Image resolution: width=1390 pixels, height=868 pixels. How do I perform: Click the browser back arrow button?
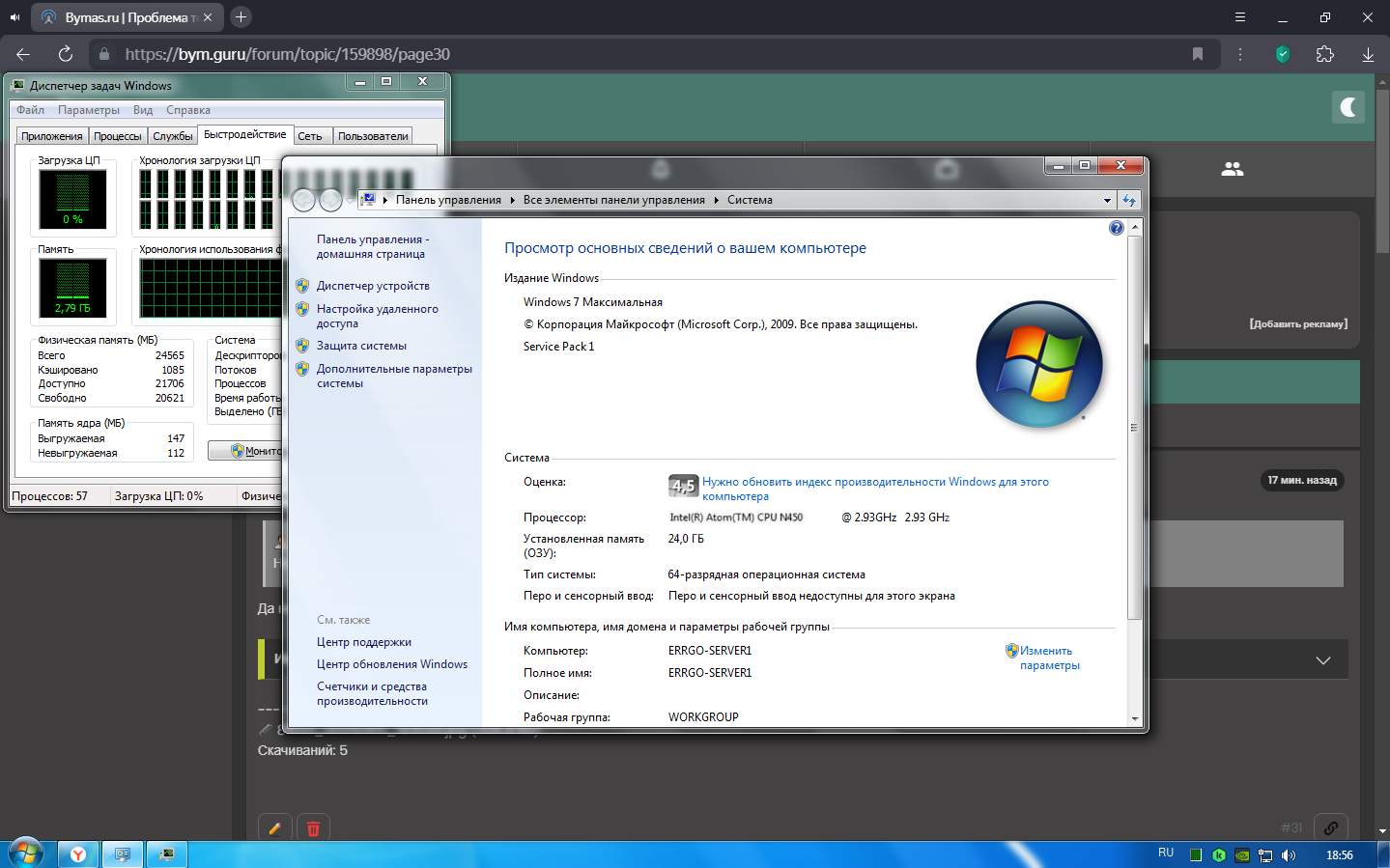(x=23, y=54)
